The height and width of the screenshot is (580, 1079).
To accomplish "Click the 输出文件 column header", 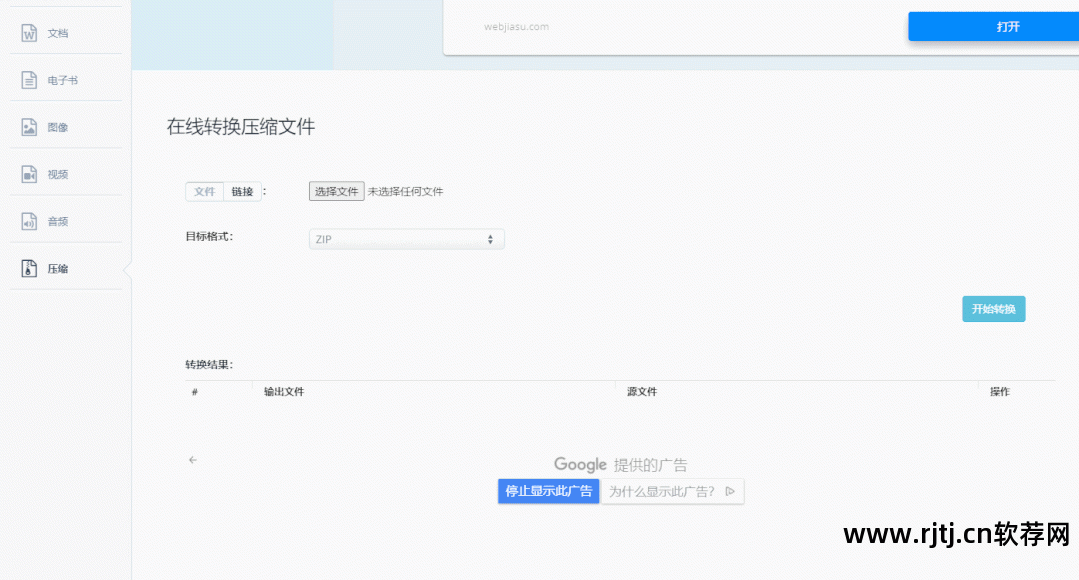I will click(x=284, y=392).
